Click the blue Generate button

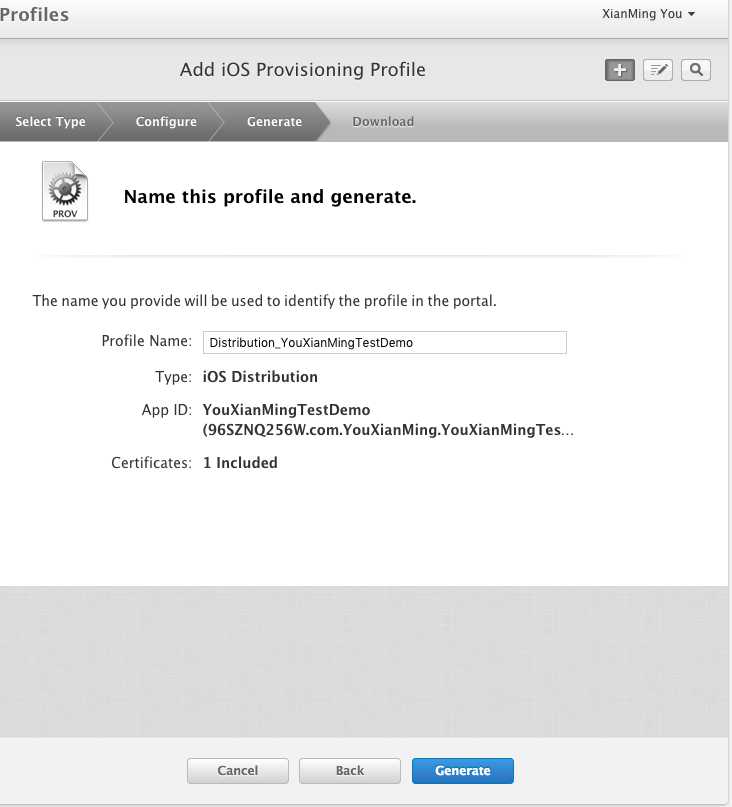(463, 771)
